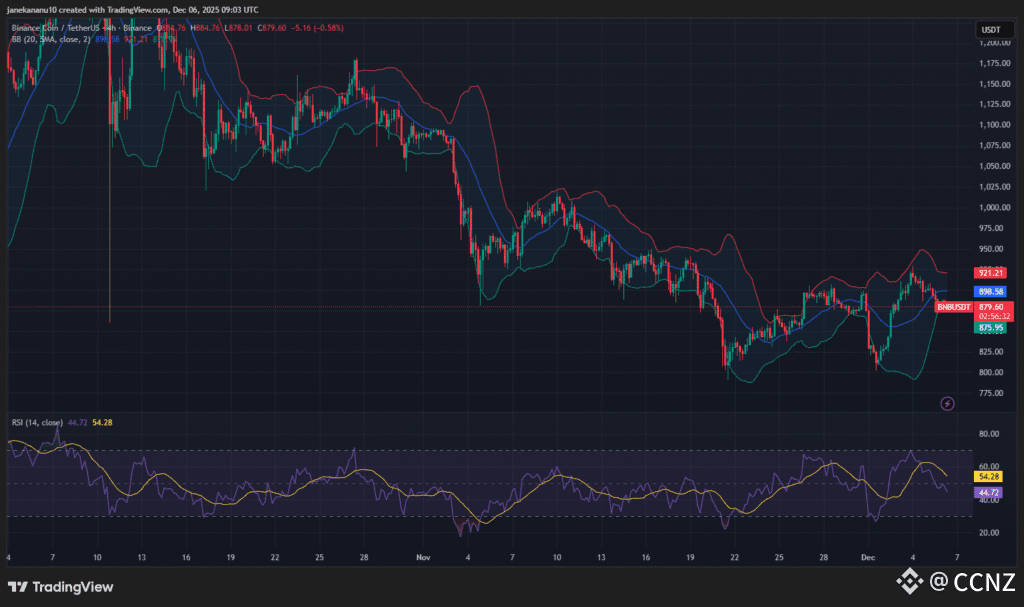Click the red 921.21 upper band label
1024x607 pixels.
[x=990, y=273]
